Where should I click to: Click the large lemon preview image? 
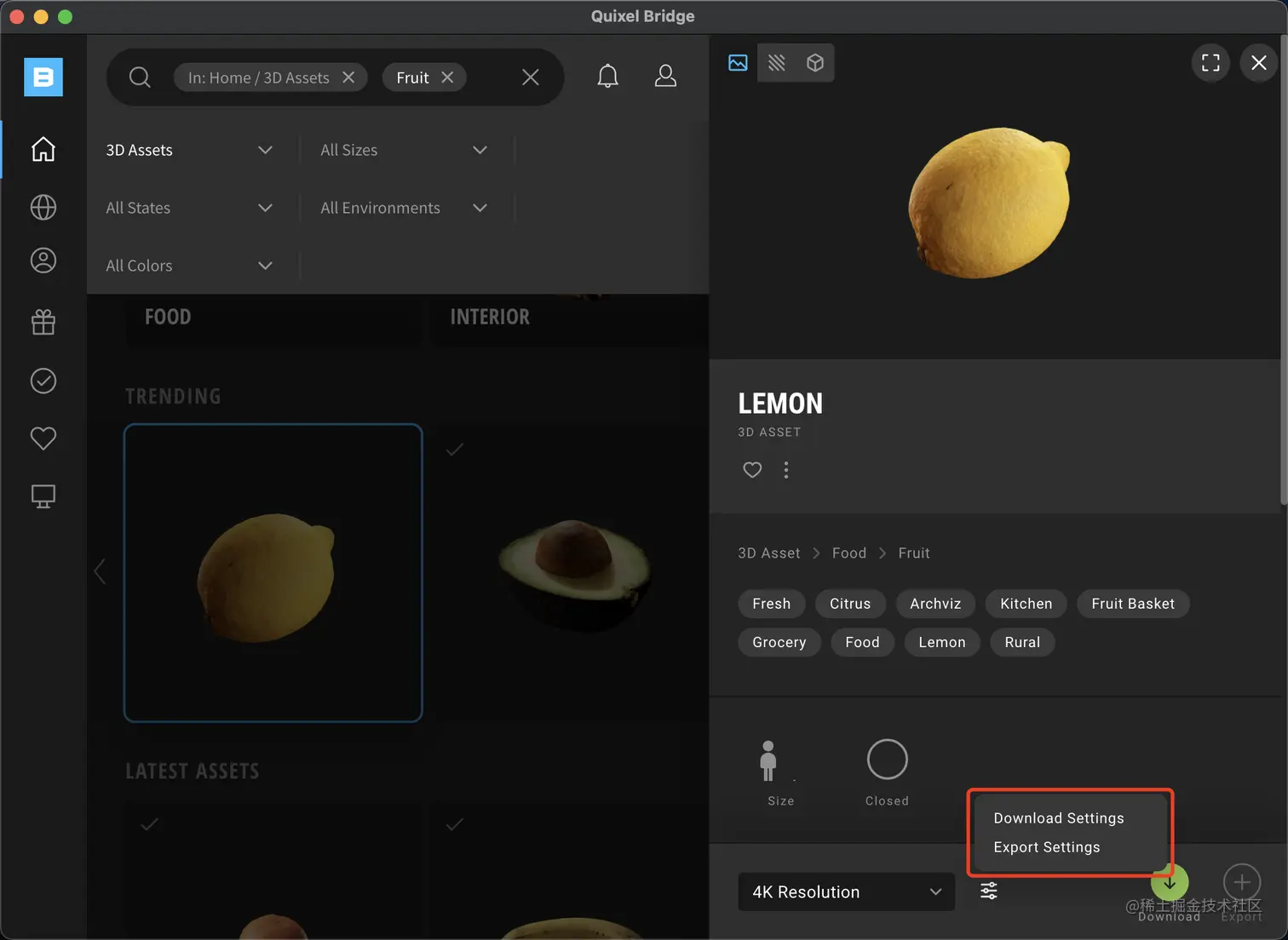pyautogui.click(x=989, y=203)
